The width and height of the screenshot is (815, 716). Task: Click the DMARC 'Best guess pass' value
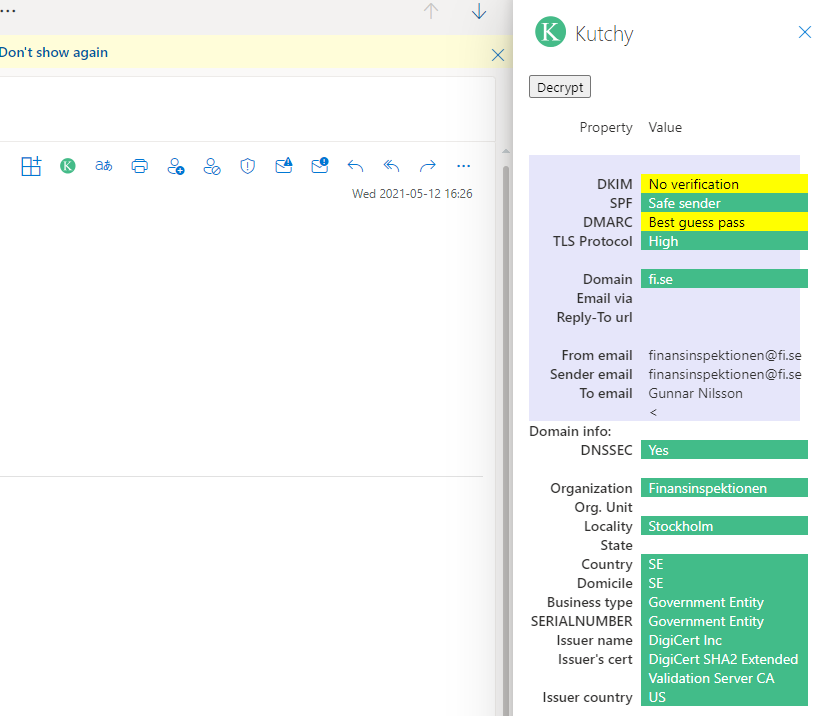[724, 222]
